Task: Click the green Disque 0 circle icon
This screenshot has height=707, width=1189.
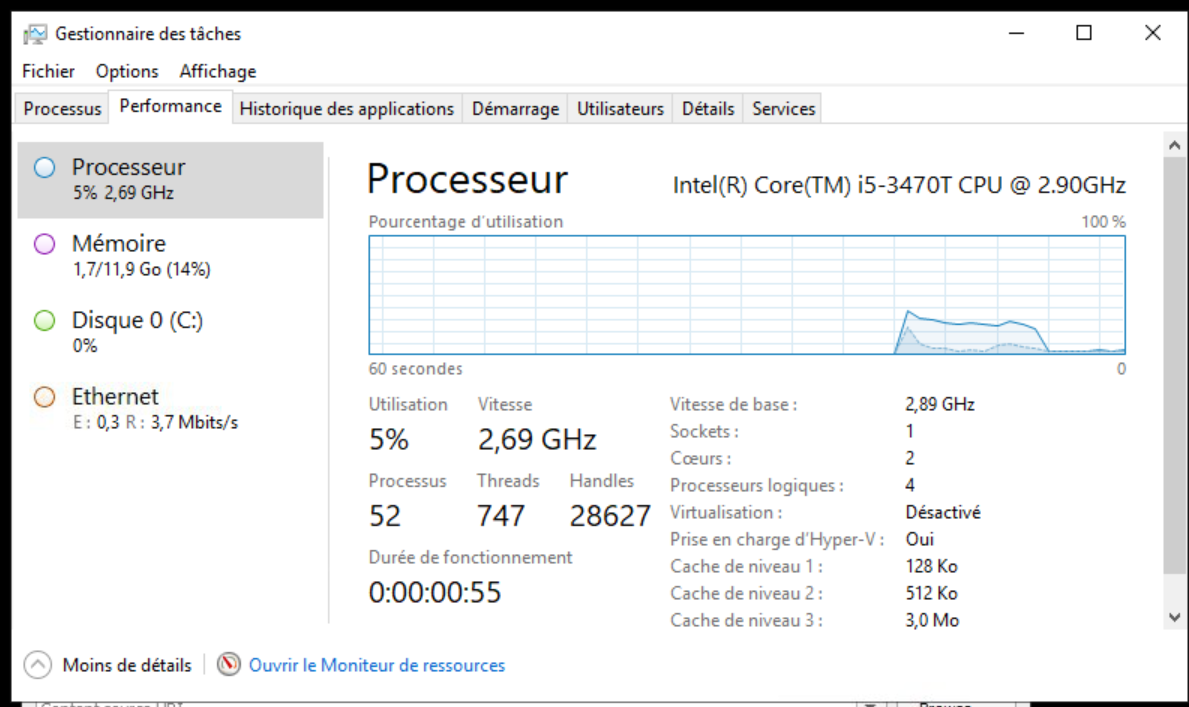Action: (45, 321)
